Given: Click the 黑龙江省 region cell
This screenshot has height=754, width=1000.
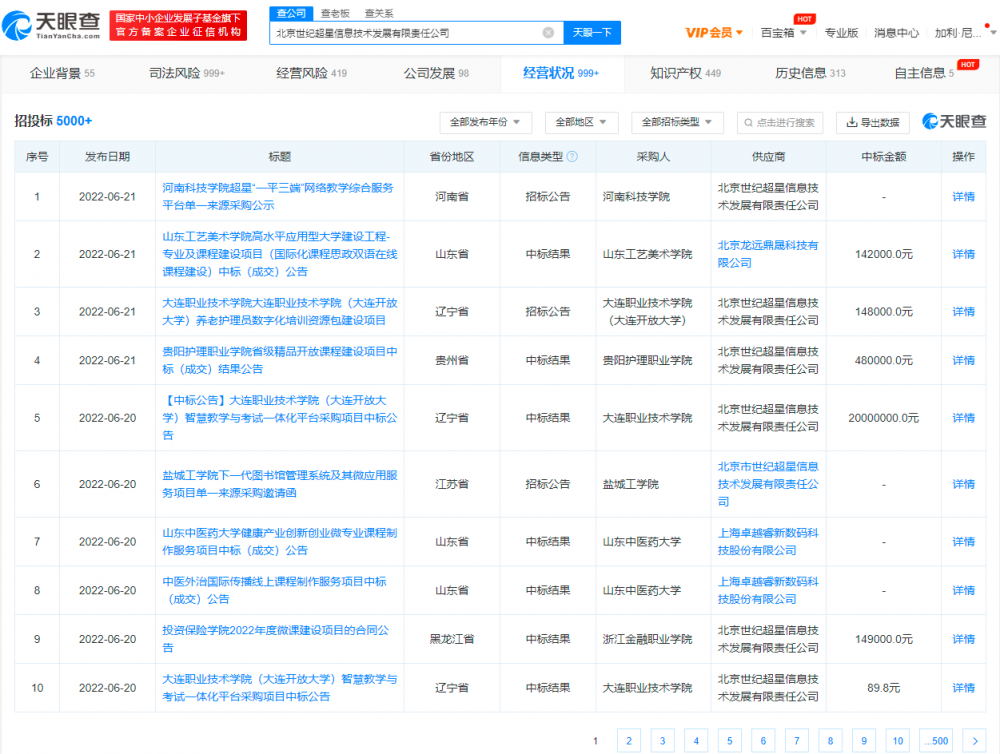Looking at the screenshot, I should 452,639.
